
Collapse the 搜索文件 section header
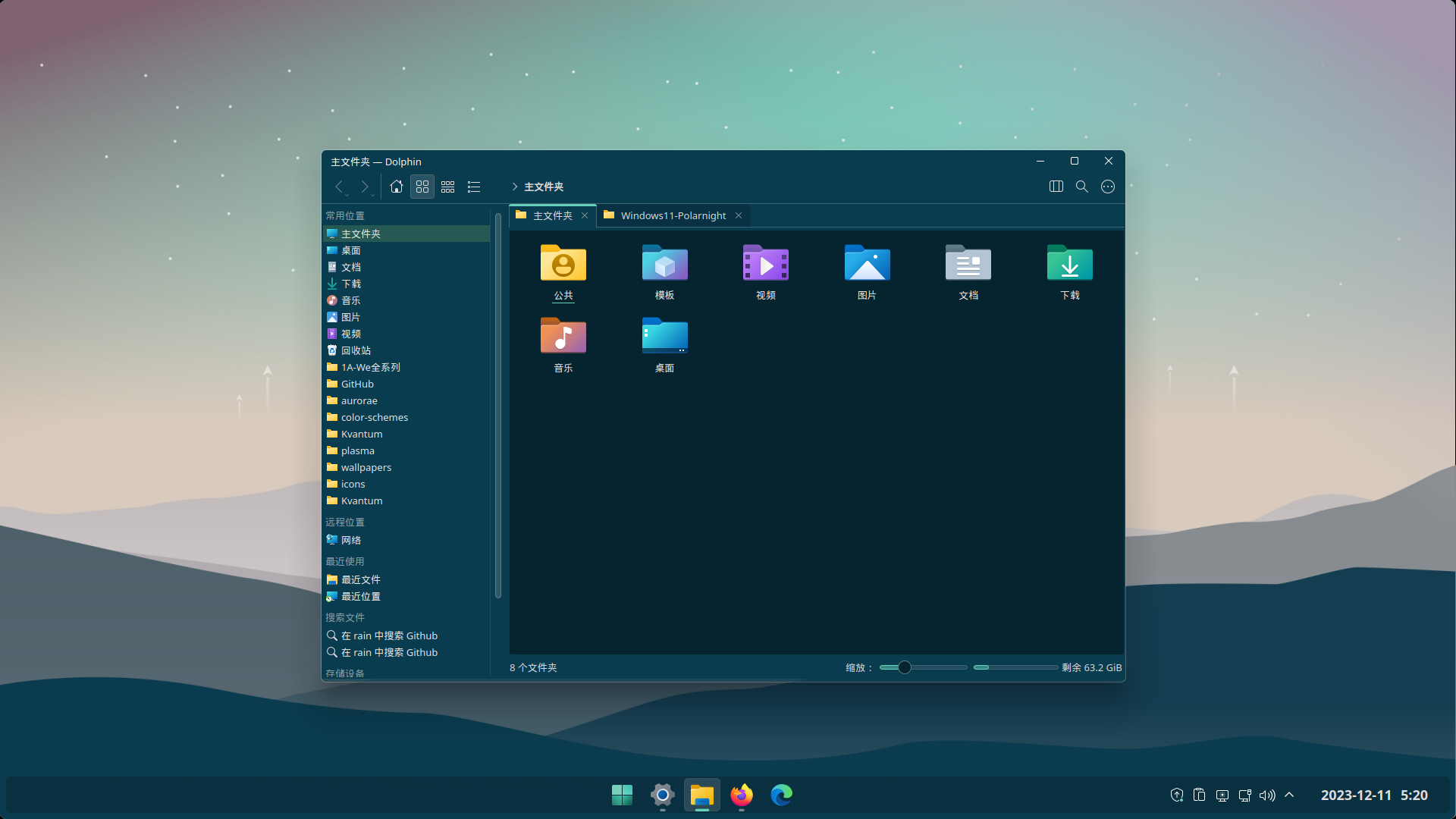pos(345,618)
